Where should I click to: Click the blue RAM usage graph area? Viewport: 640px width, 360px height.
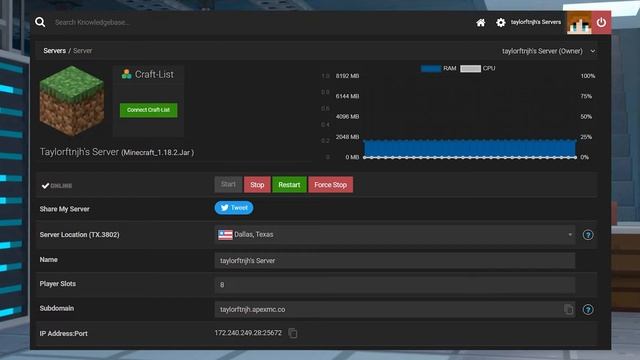coord(469,148)
